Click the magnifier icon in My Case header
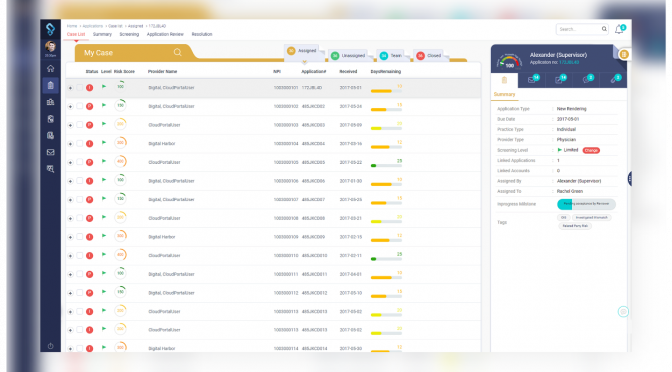Image resolution: width=672 pixels, height=372 pixels. tap(177, 52)
